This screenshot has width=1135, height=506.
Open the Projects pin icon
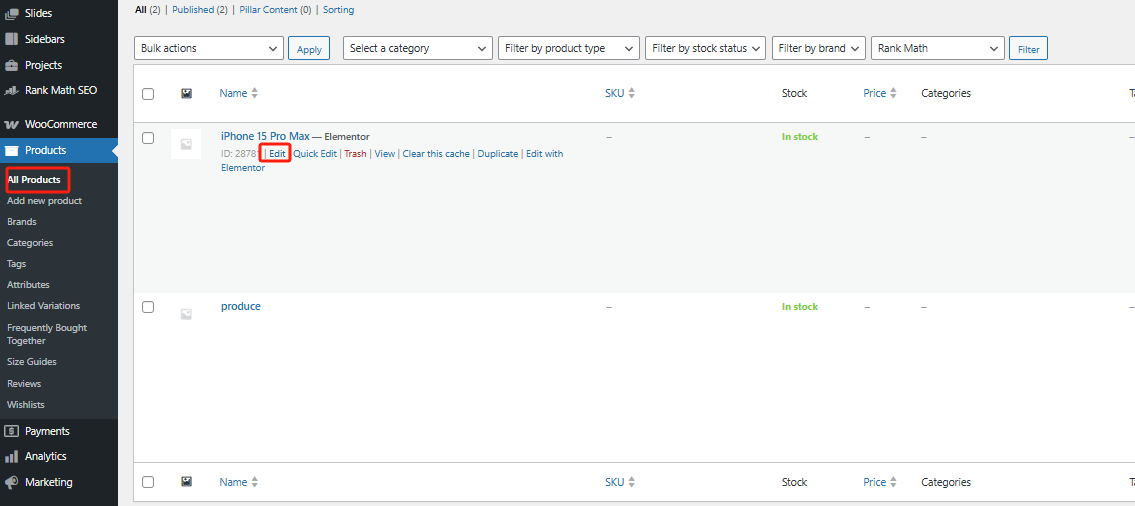[12, 66]
